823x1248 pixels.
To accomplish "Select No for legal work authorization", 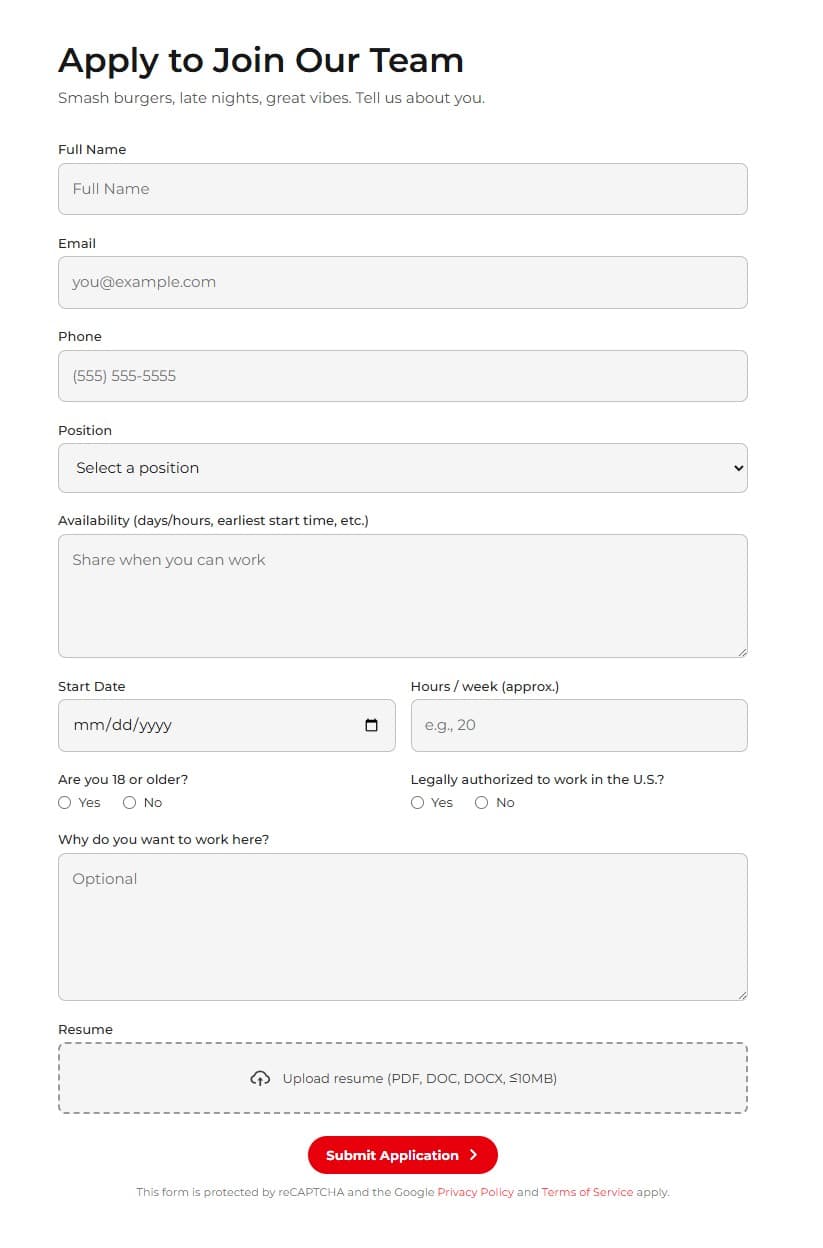I will tap(481, 802).
